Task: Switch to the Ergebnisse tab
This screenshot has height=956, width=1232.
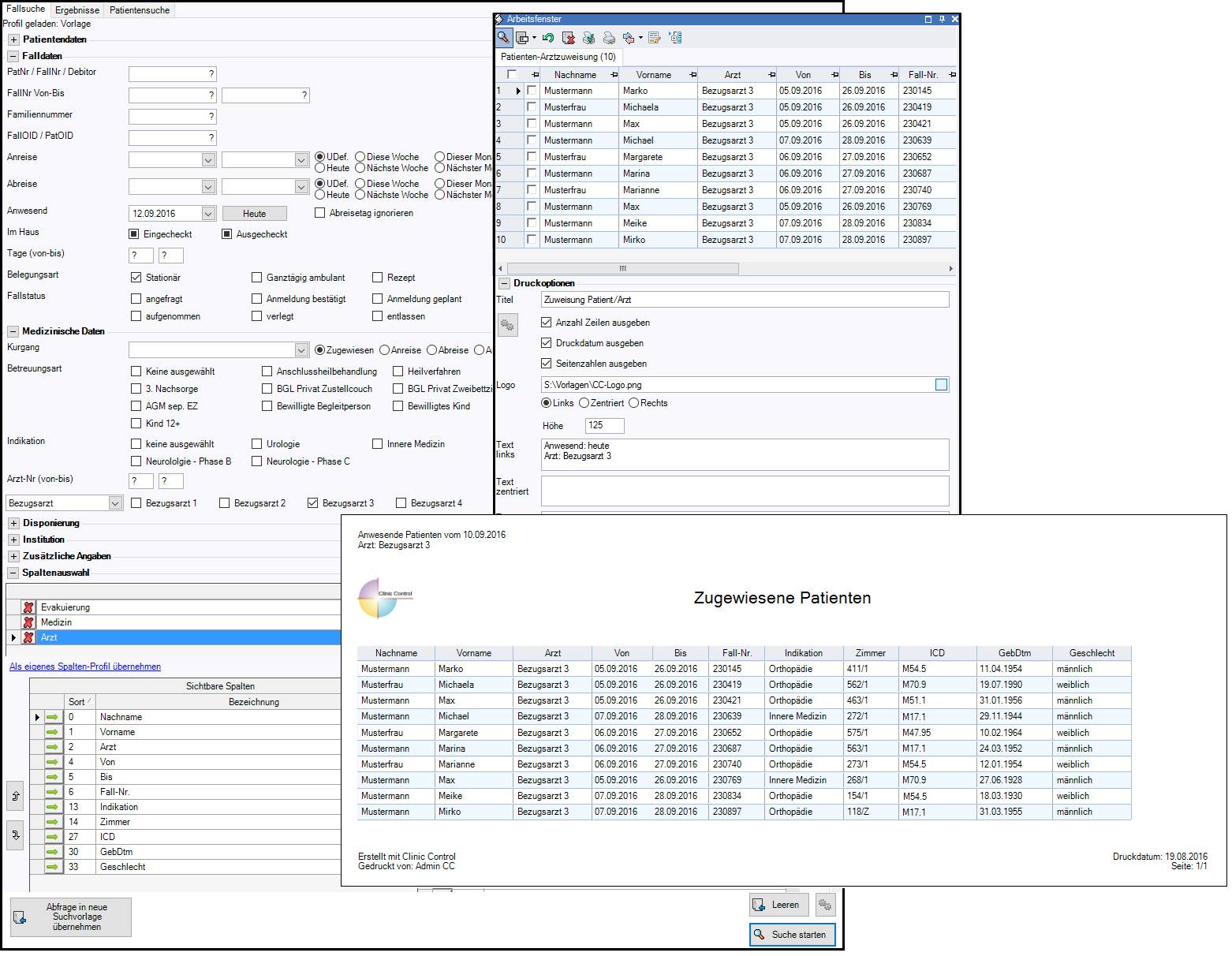Action: tap(77, 10)
